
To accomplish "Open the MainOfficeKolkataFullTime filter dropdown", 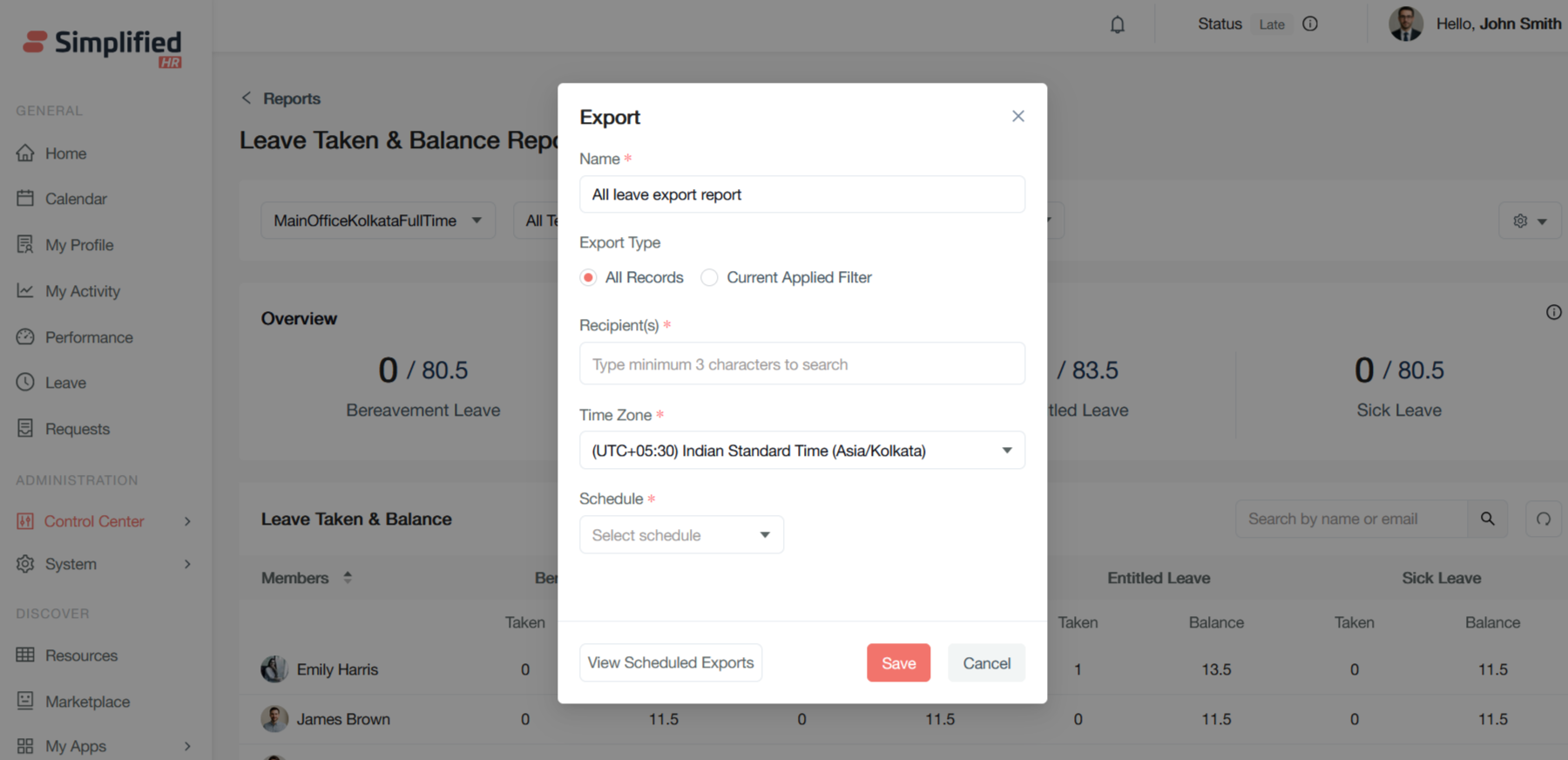I will point(377,221).
